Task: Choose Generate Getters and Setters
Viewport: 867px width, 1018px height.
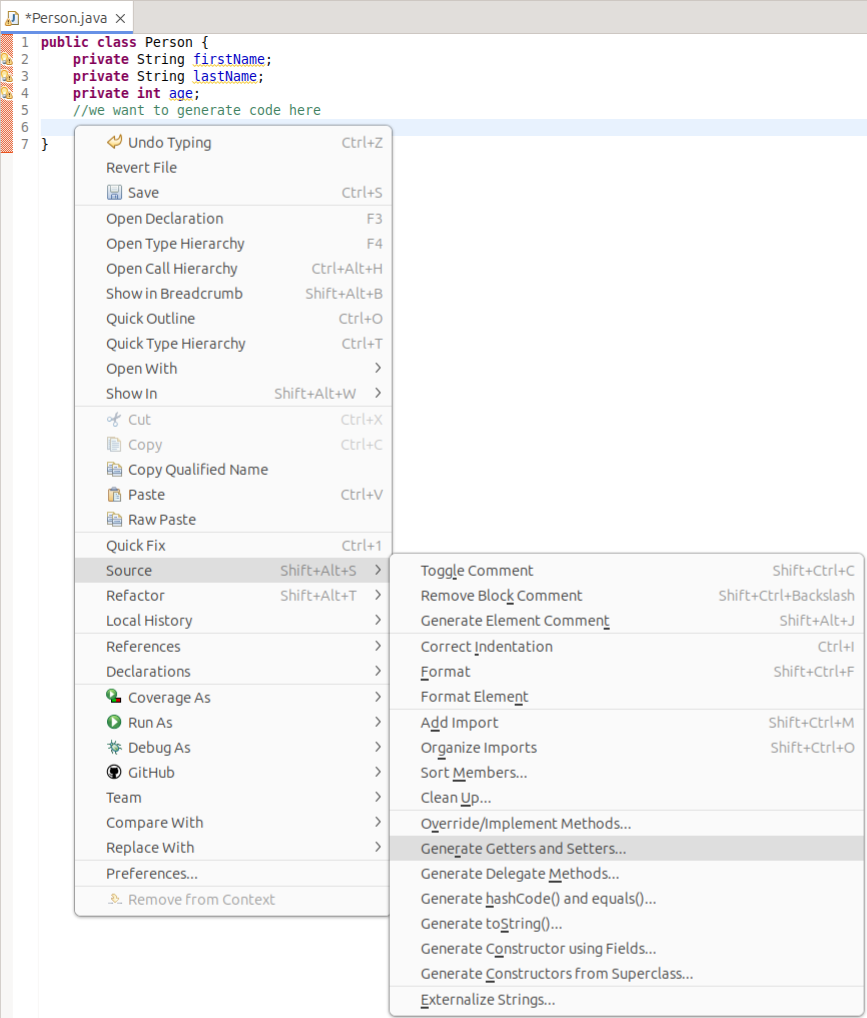Action: coord(521,848)
